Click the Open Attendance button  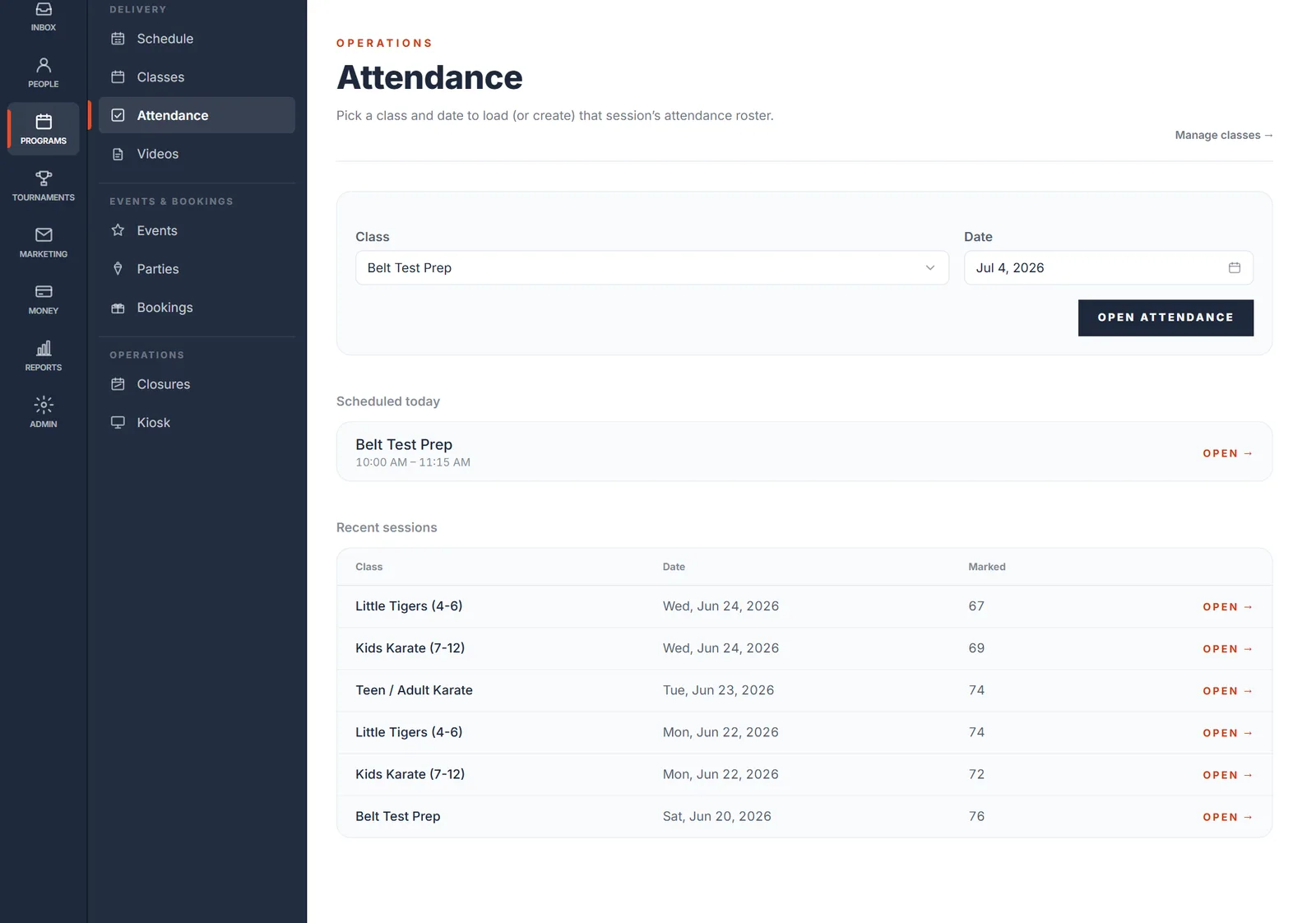coord(1165,318)
